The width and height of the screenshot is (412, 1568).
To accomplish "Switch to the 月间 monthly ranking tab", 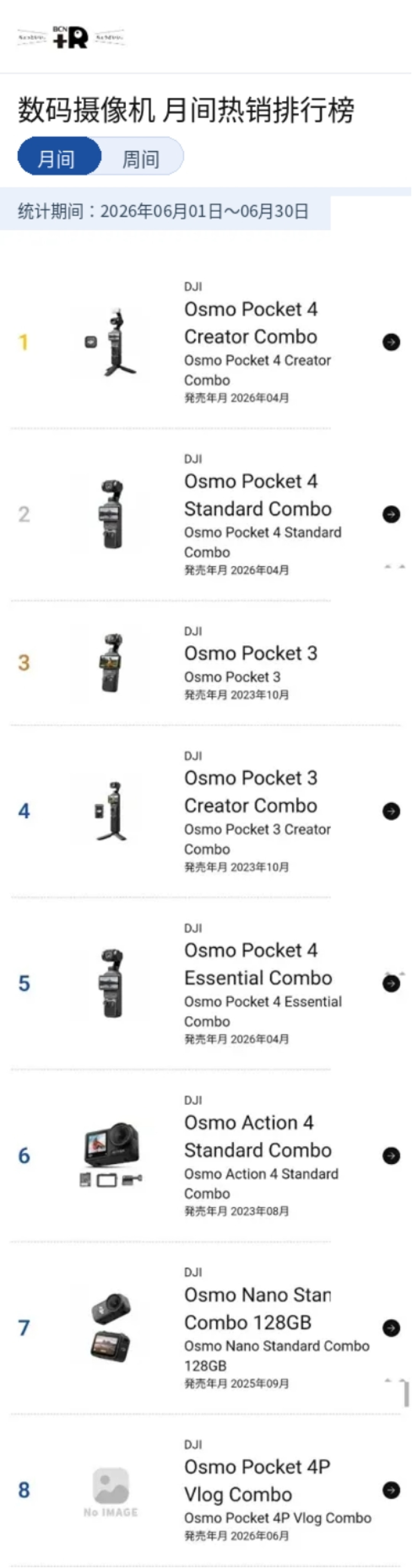I will (x=59, y=156).
